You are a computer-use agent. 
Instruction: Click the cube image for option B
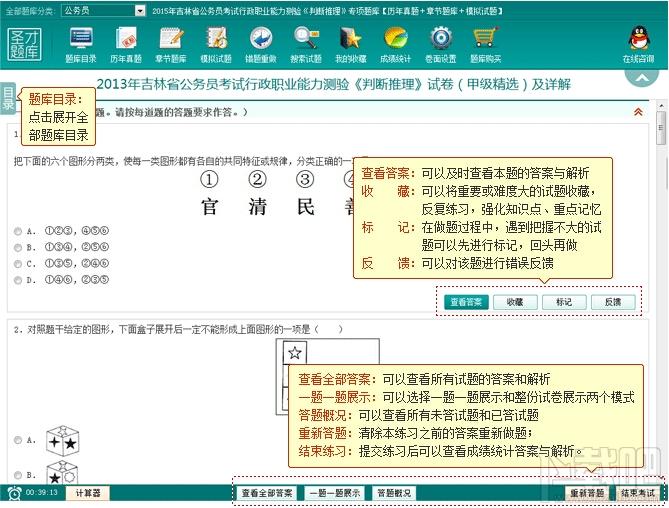[62, 473]
